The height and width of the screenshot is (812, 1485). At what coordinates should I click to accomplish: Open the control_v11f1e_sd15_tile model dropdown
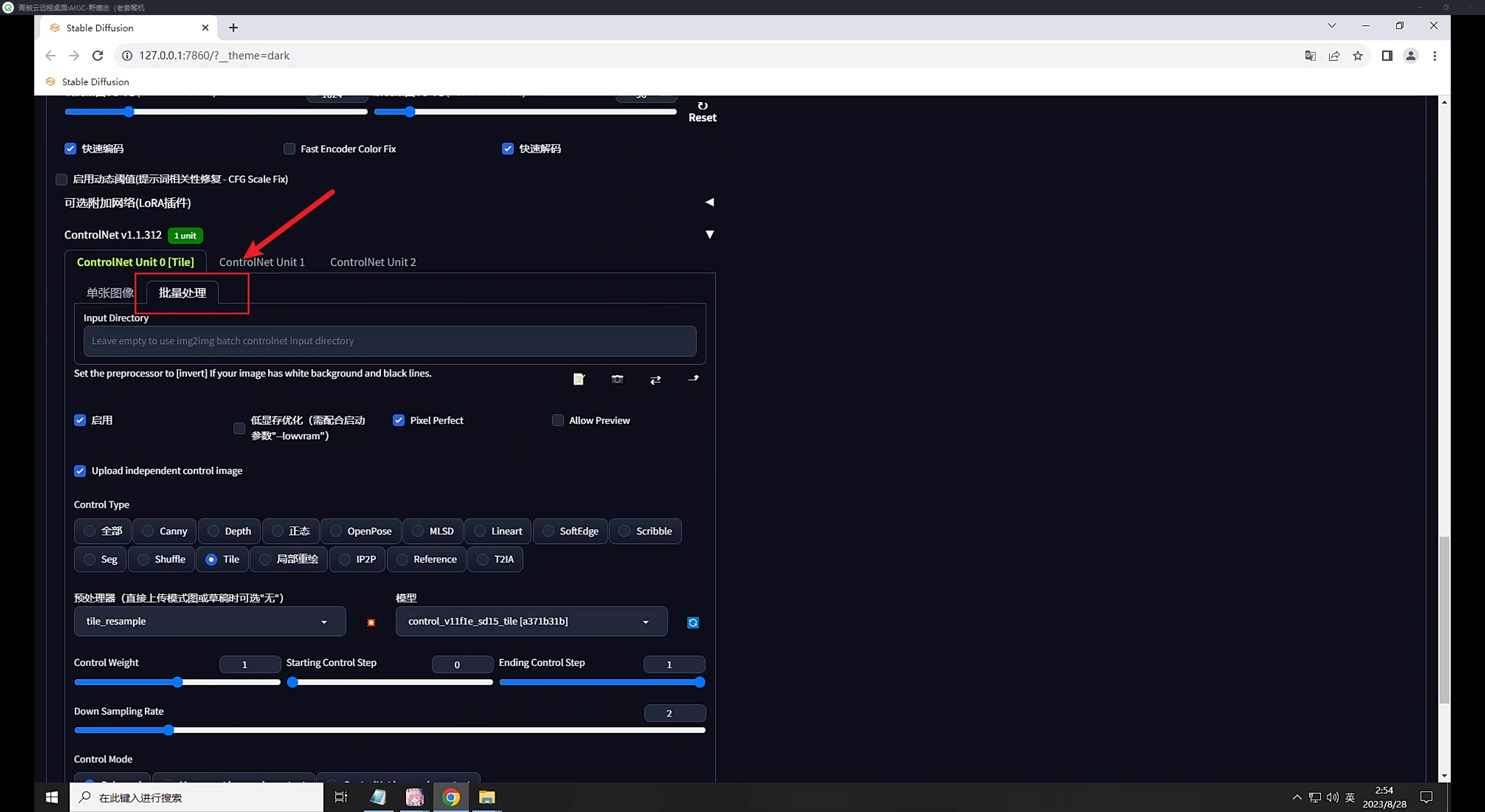coord(531,621)
